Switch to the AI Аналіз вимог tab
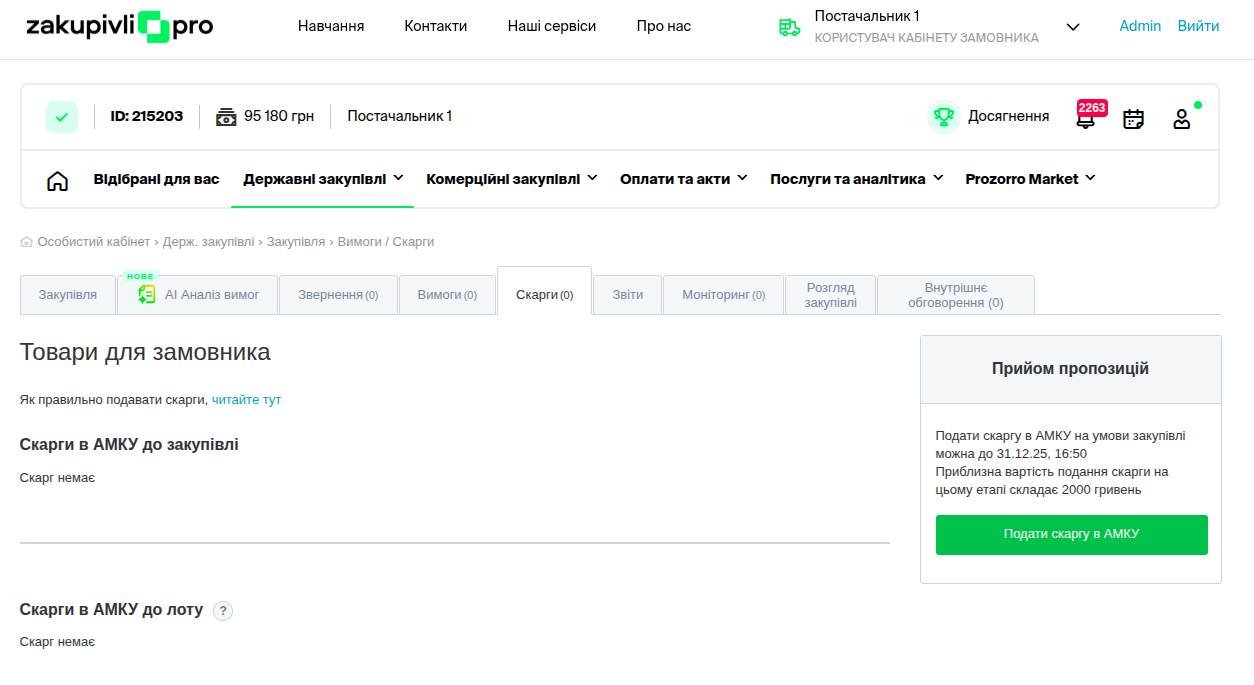Image resolution: width=1254 pixels, height=685 pixels. [x=197, y=295]
